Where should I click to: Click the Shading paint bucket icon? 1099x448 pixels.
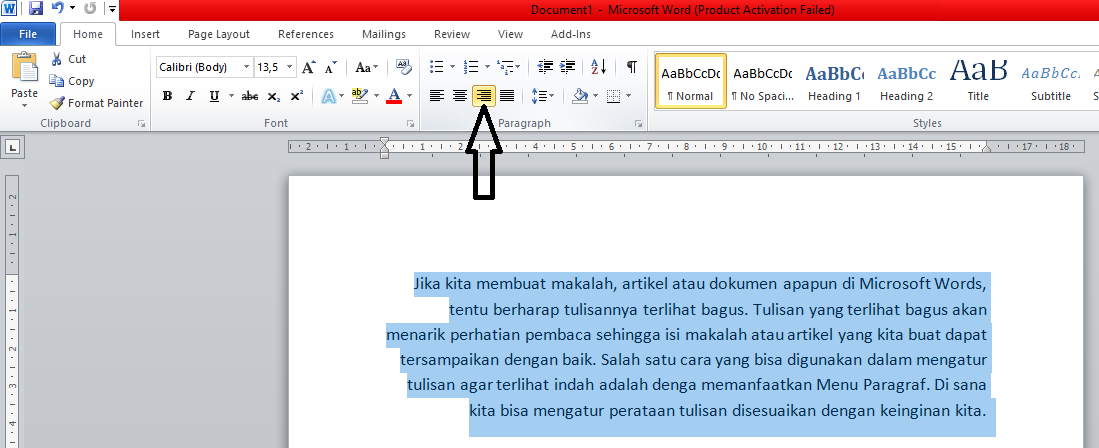pyautogui.click(x=580, y=96)
